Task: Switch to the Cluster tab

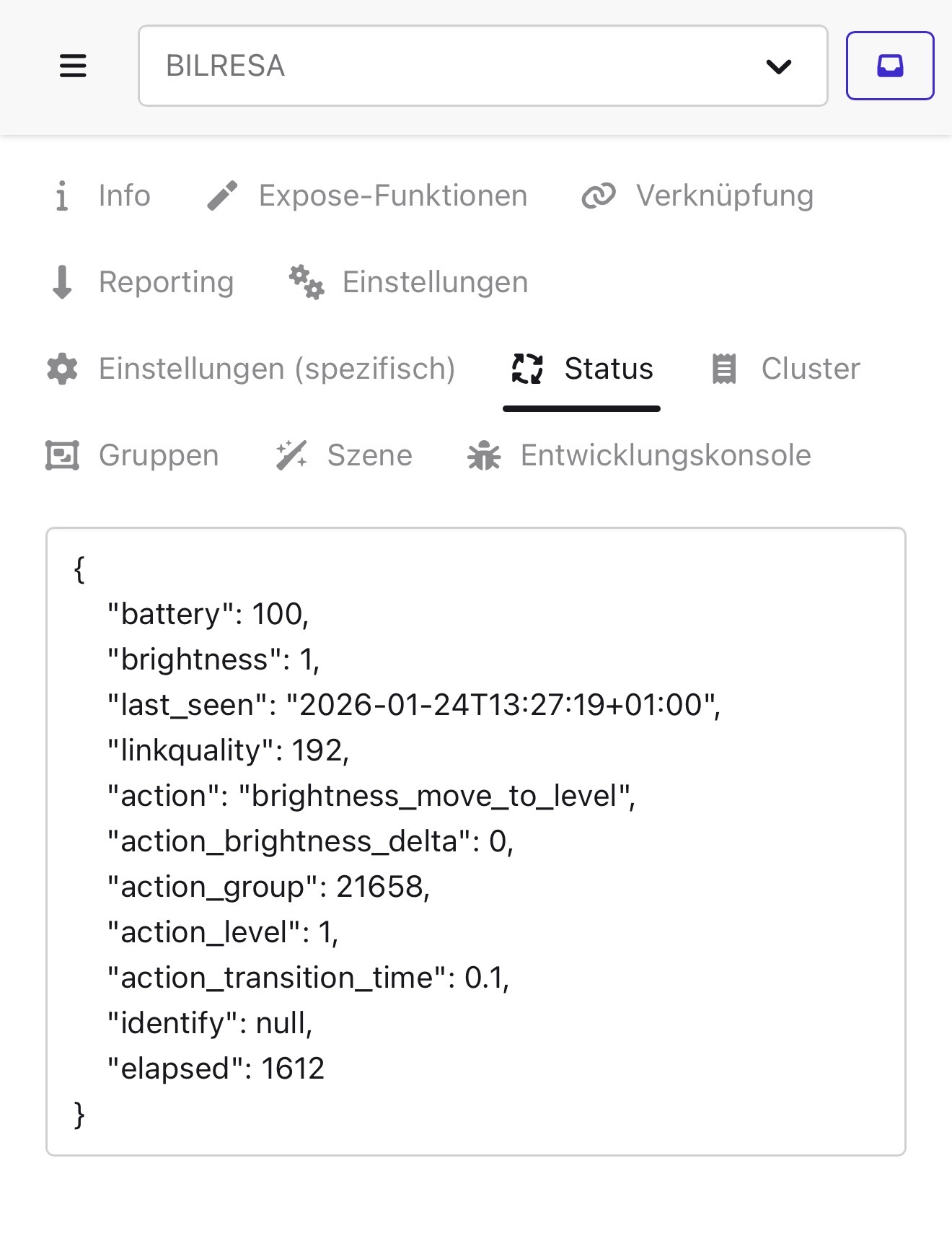Action: 810,369
